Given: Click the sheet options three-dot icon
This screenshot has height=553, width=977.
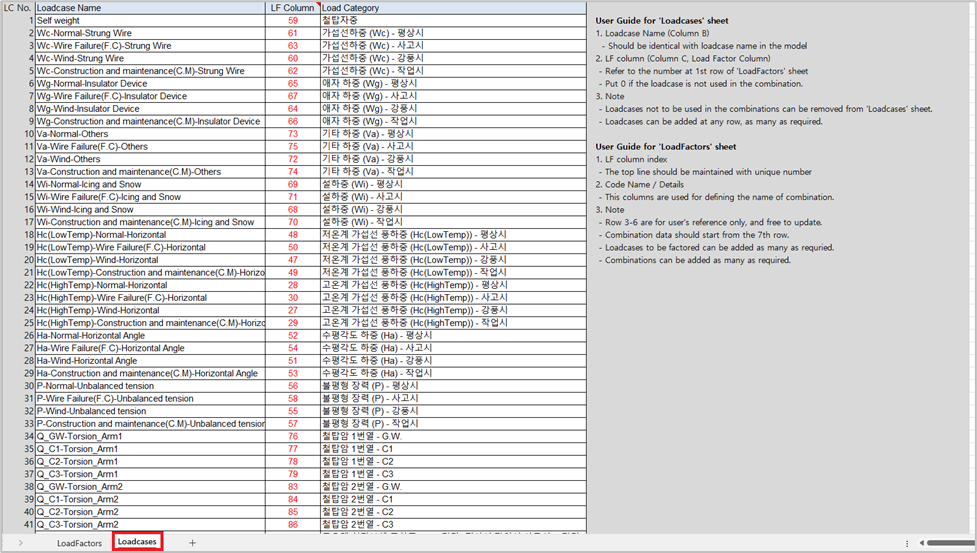Looking at the screenshot, I should 907,543.
